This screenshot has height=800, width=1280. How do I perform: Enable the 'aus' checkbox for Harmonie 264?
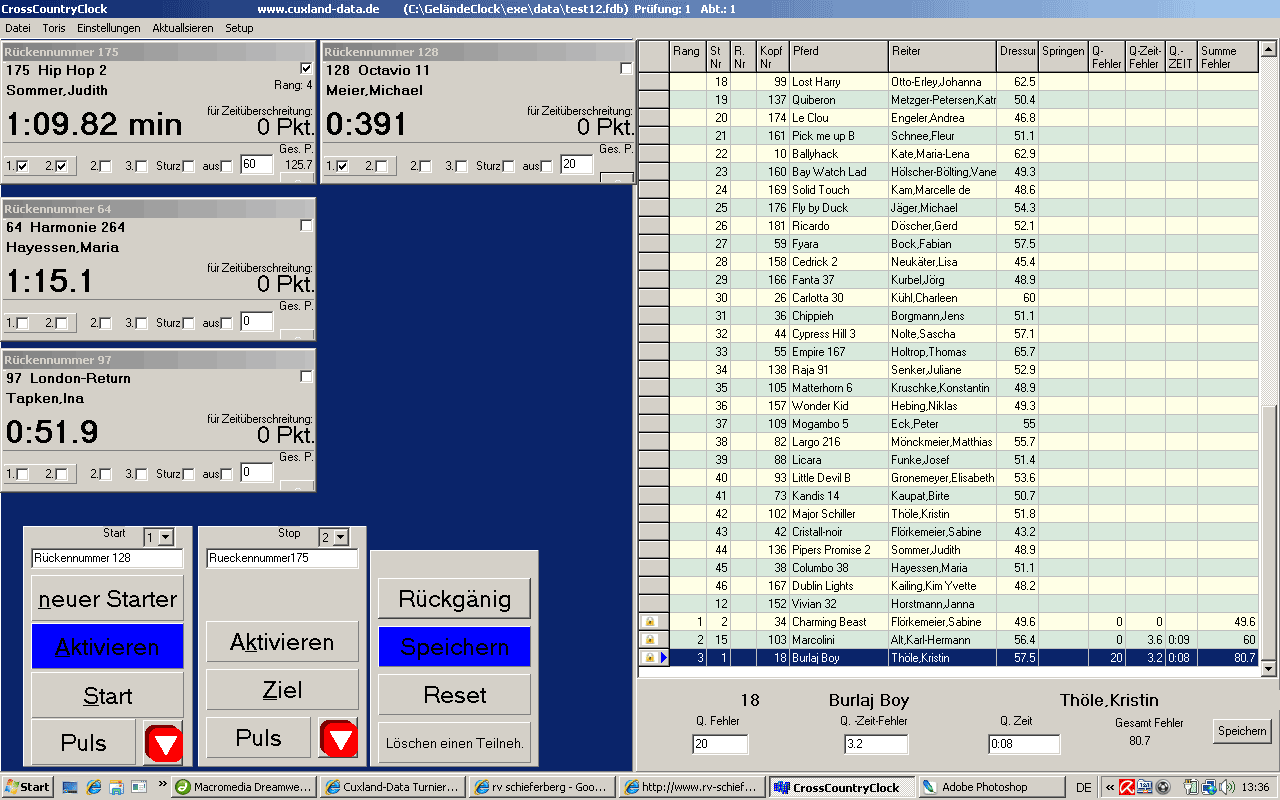[x=226, y=323]
